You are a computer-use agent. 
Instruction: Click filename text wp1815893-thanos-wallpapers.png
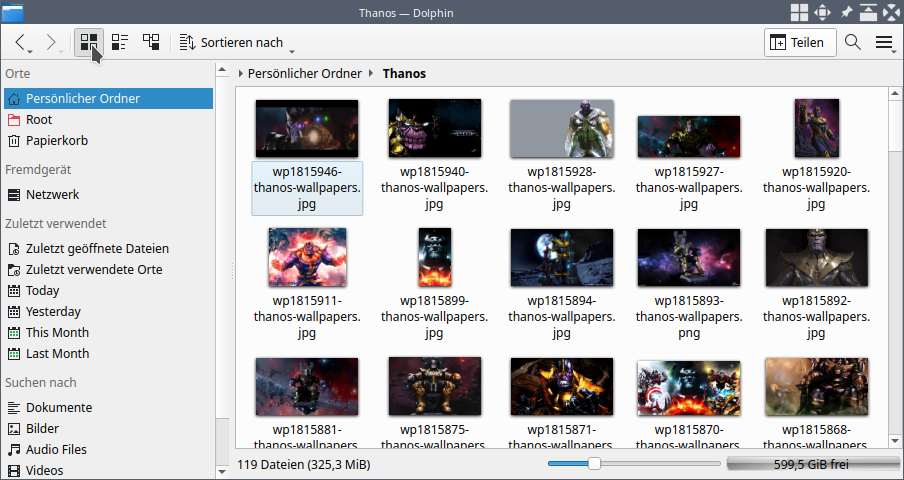689,317
